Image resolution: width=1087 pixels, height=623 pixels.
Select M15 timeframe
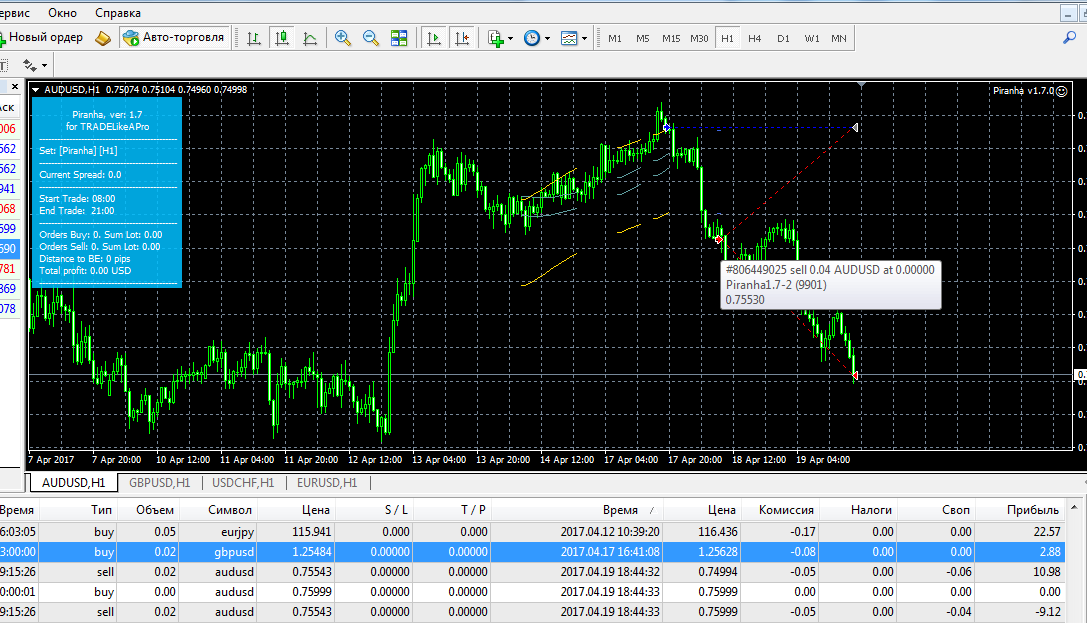[671, 38]
